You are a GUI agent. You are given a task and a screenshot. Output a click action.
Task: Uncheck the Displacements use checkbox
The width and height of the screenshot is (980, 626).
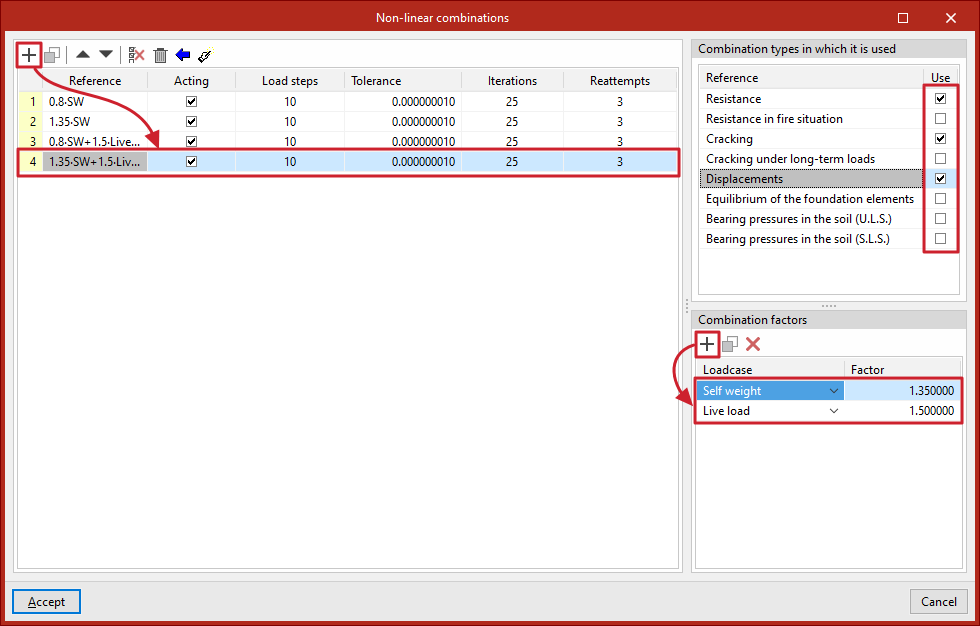(x=940, y=179)
